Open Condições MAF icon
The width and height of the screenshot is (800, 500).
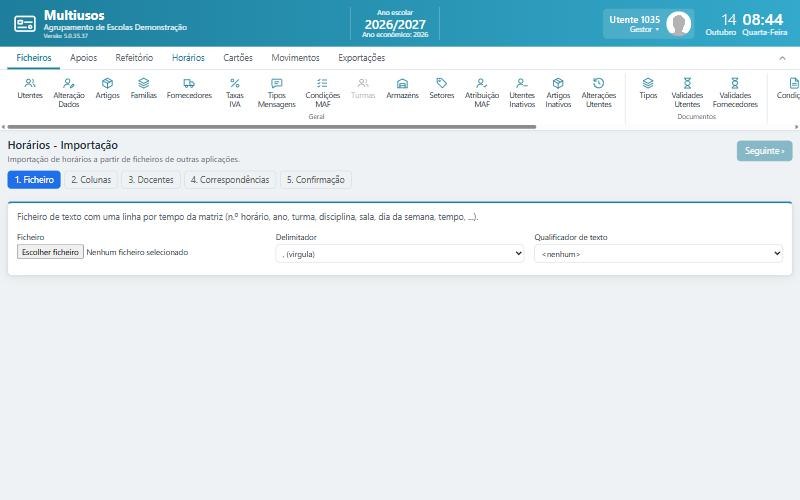tap(322, 93)
